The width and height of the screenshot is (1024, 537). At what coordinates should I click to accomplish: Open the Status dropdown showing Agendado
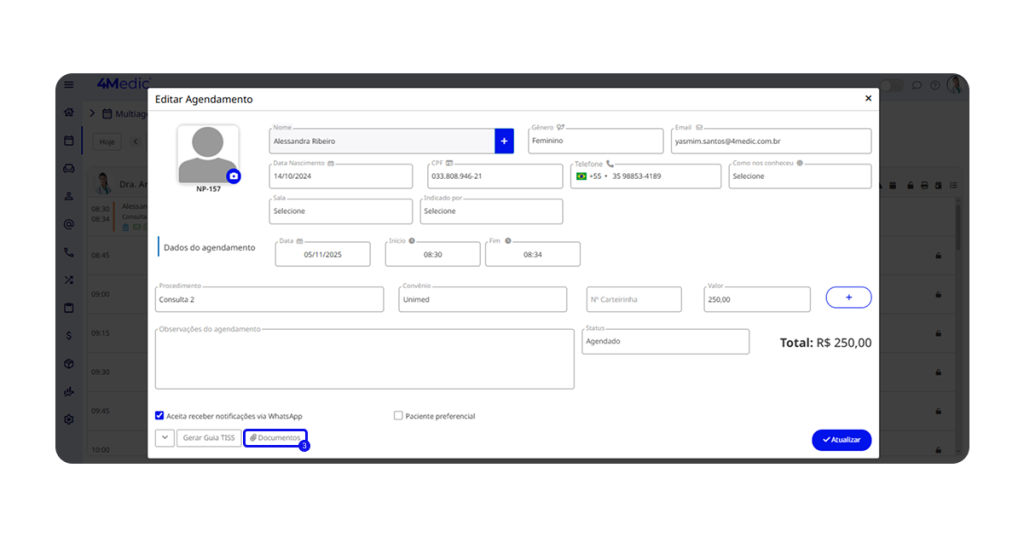[665, 341]
